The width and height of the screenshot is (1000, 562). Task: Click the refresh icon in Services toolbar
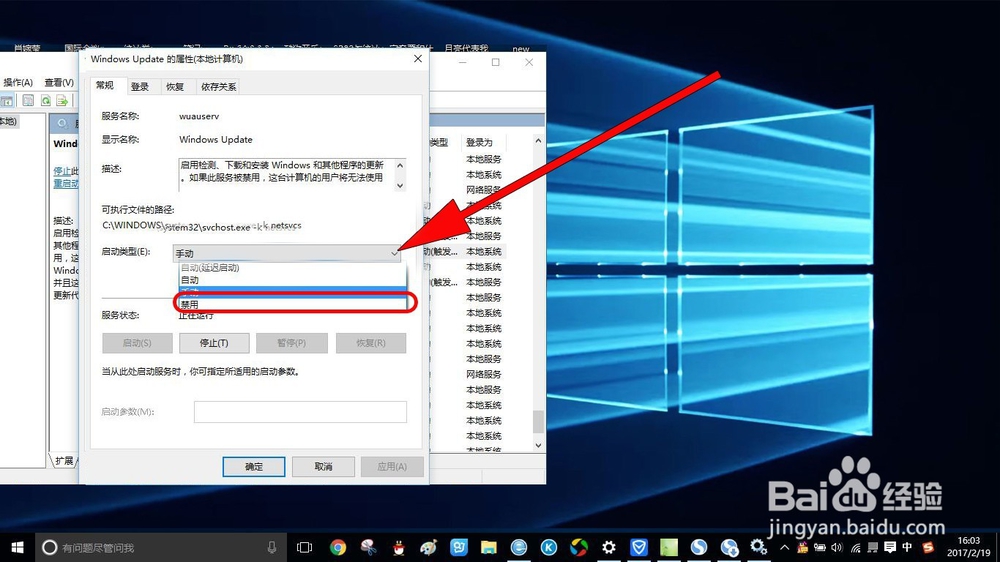tap(46, 100)
